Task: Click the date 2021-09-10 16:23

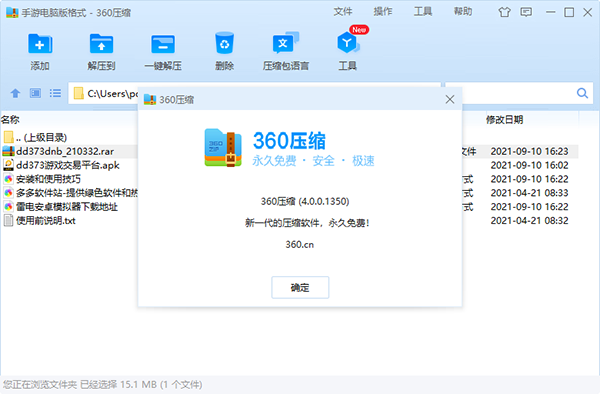Action: [x=529, y=151]
